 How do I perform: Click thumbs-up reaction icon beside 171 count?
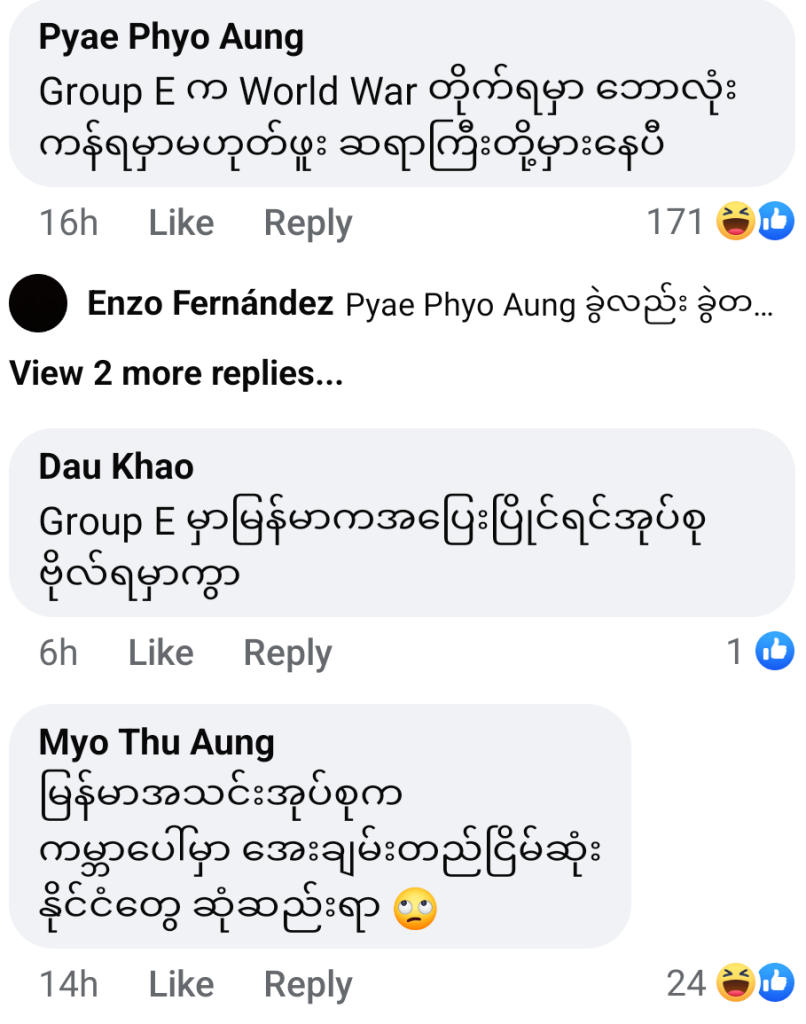775,222
